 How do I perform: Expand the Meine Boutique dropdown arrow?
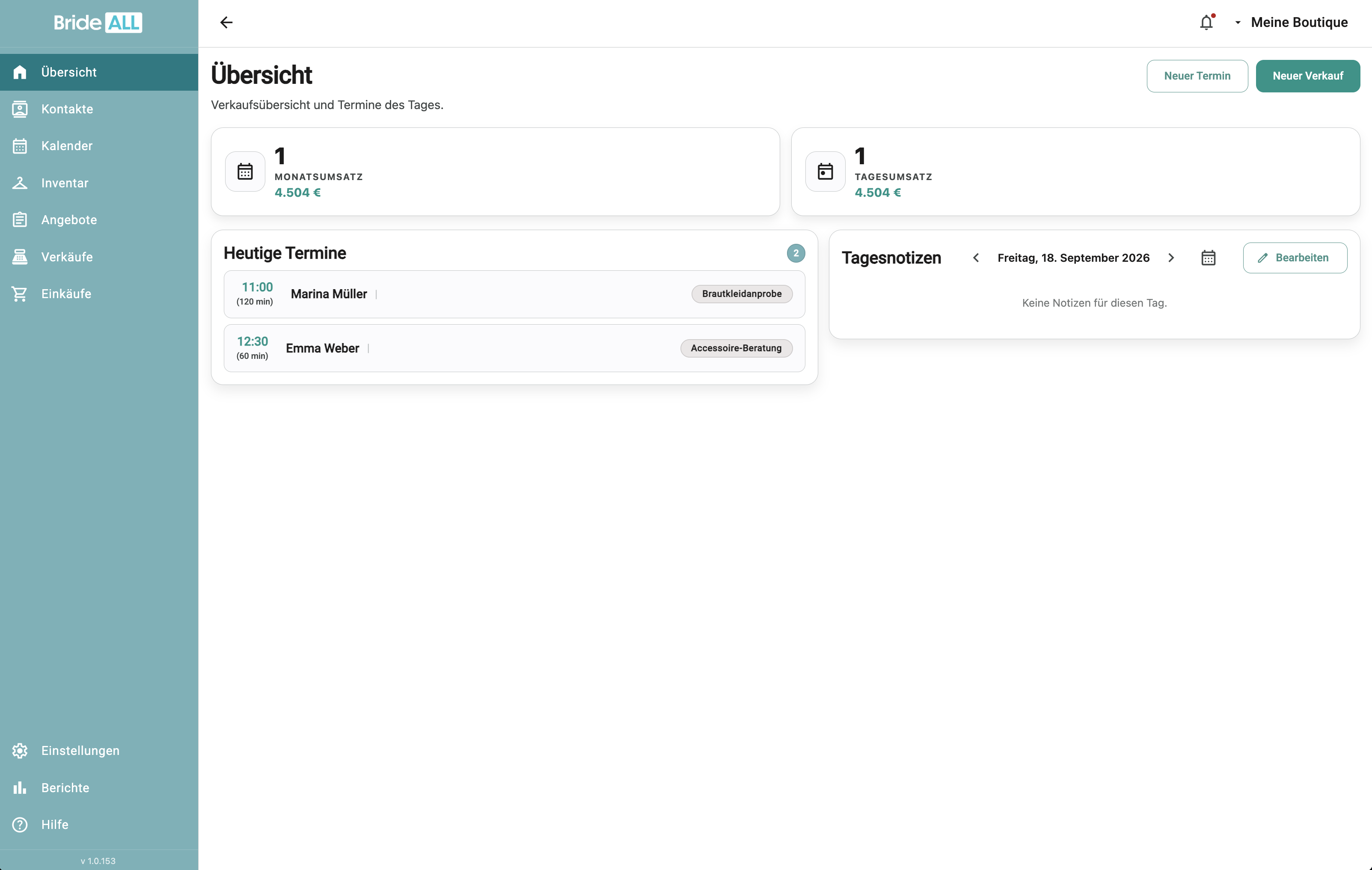click(x=1238, y=23)
